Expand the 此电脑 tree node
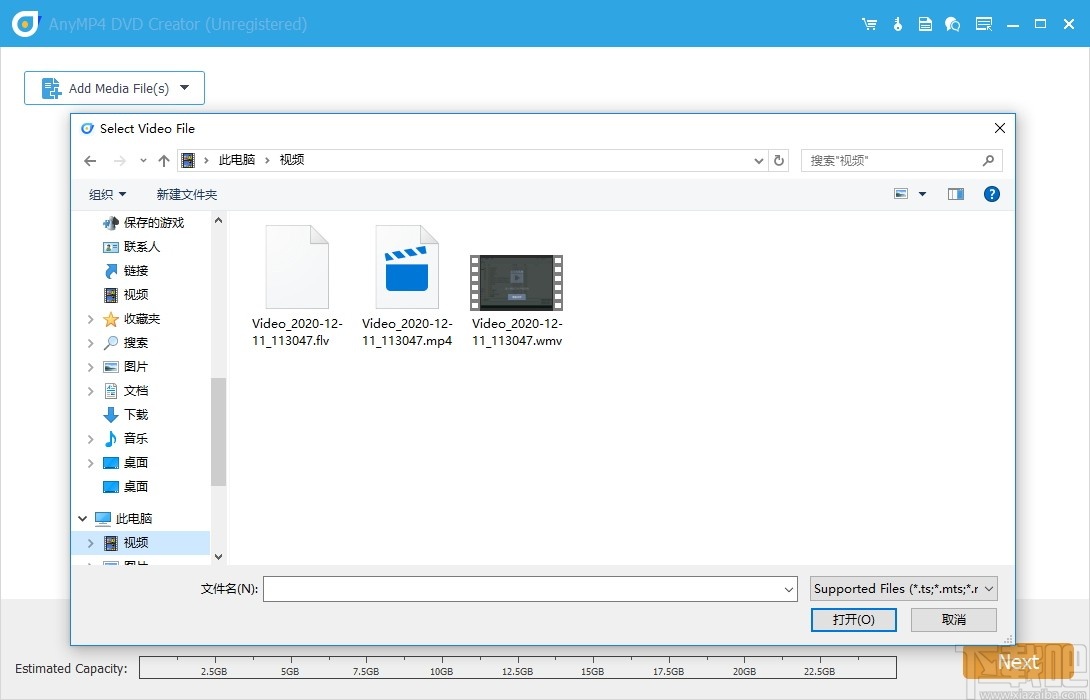This screenshot has height=700, width=1090. pyautogui.click(x=83, y=518)
